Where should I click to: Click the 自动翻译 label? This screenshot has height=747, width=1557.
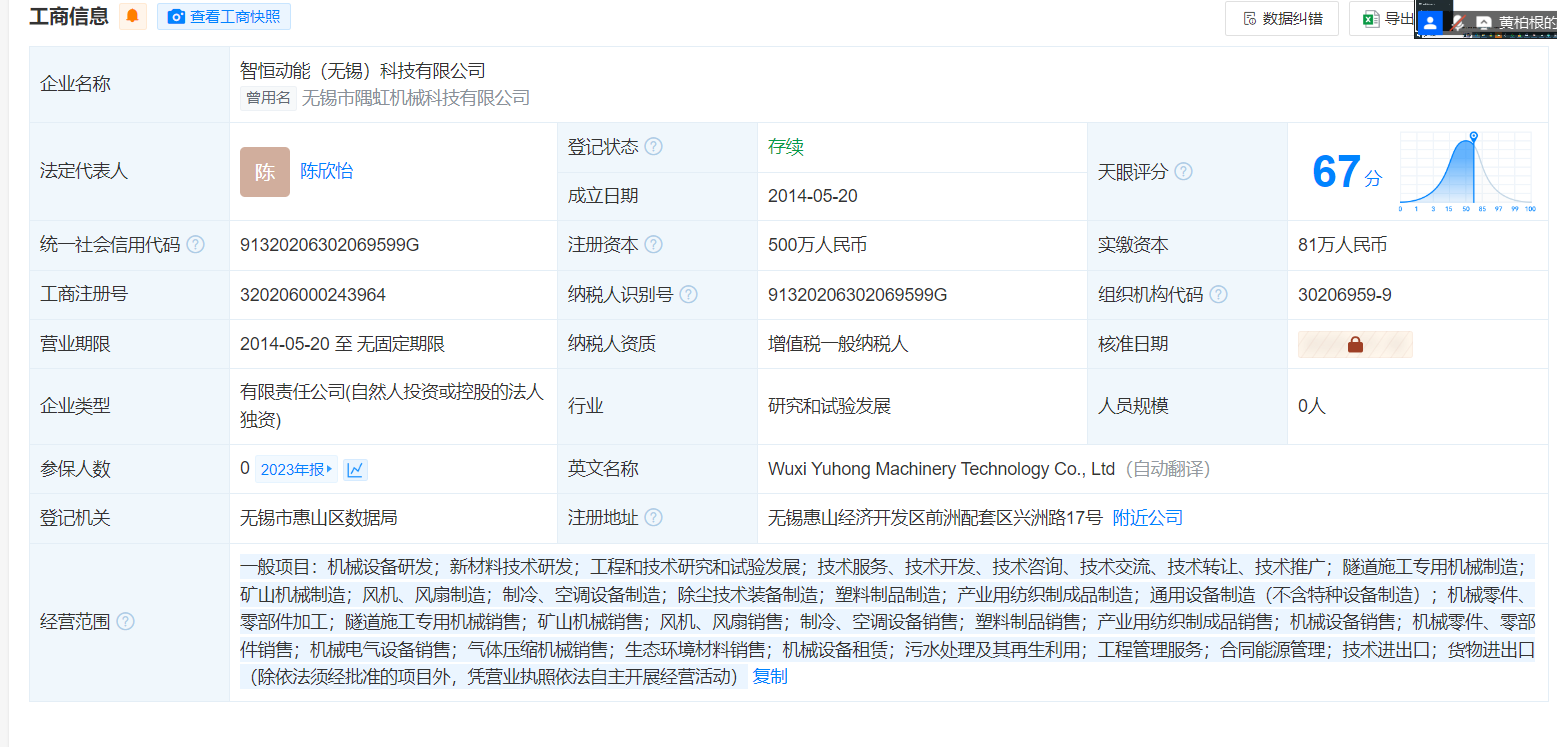pyautogui.click(x=1169, y=469)
